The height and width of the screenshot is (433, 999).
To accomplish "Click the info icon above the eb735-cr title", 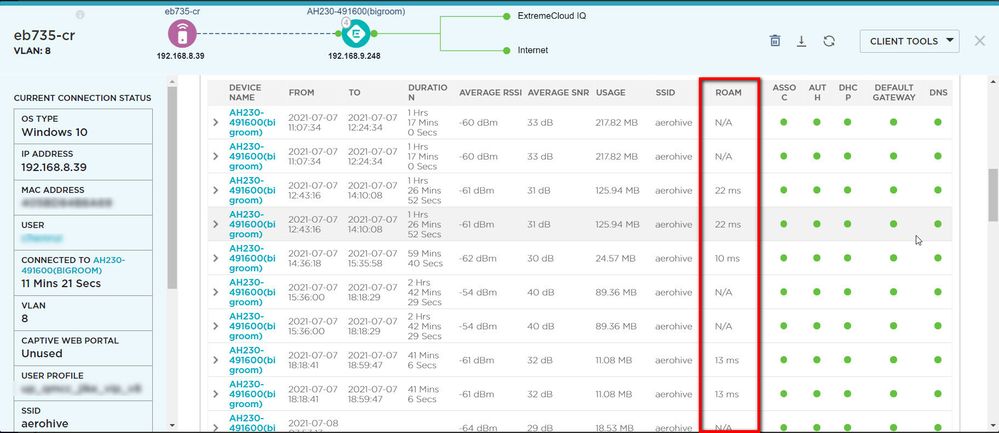I will [80, 15].
